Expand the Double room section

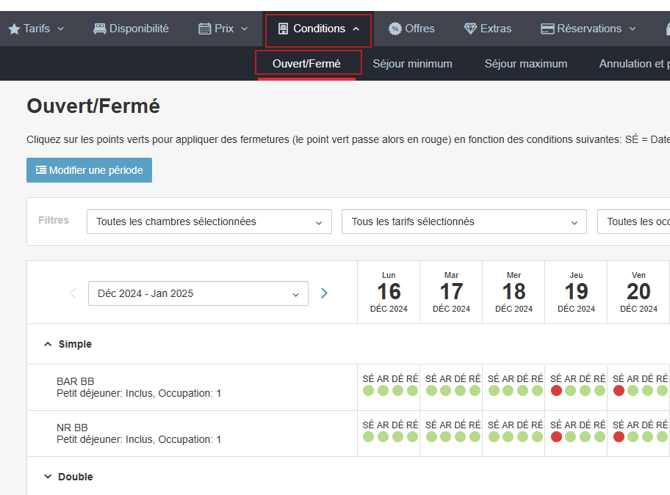coord(48,476)
